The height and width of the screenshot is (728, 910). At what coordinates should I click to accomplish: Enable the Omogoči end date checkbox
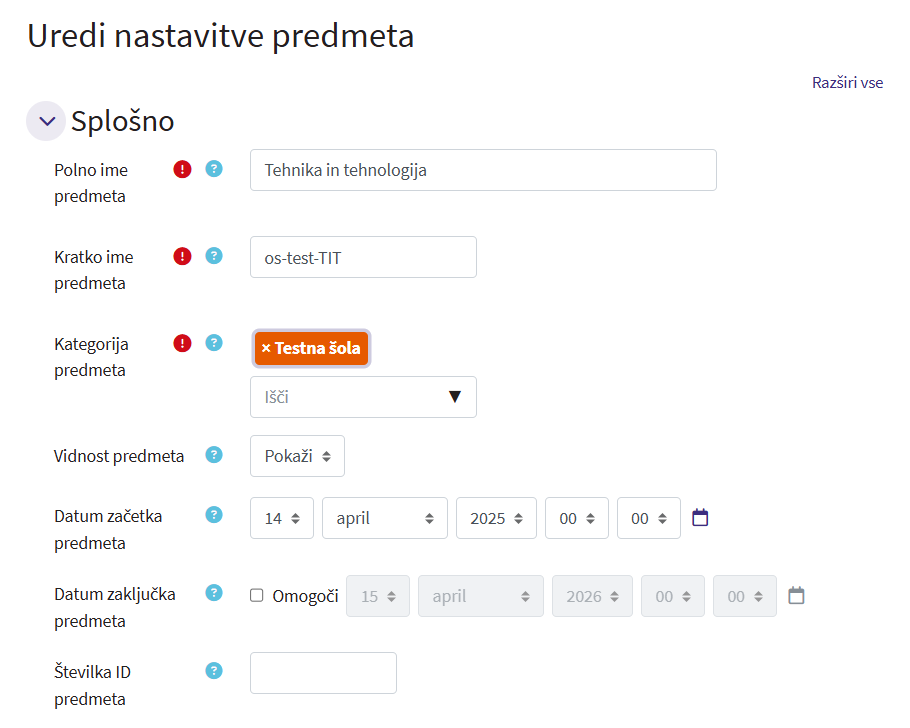257,596
